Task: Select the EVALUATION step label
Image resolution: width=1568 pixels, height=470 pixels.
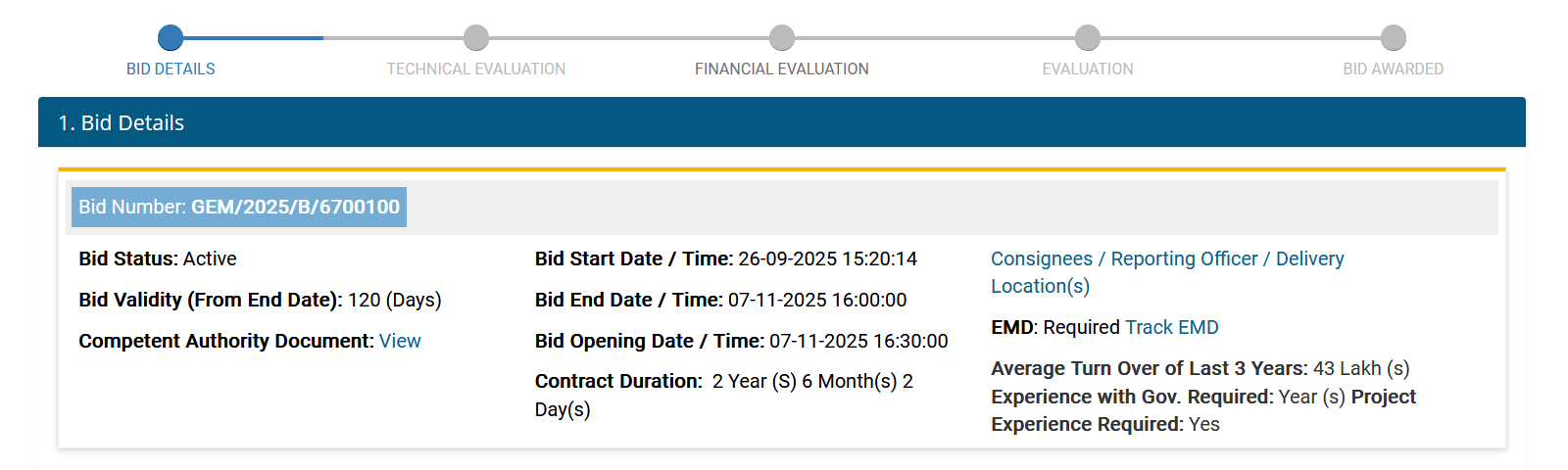Action: click(1088, 70)
